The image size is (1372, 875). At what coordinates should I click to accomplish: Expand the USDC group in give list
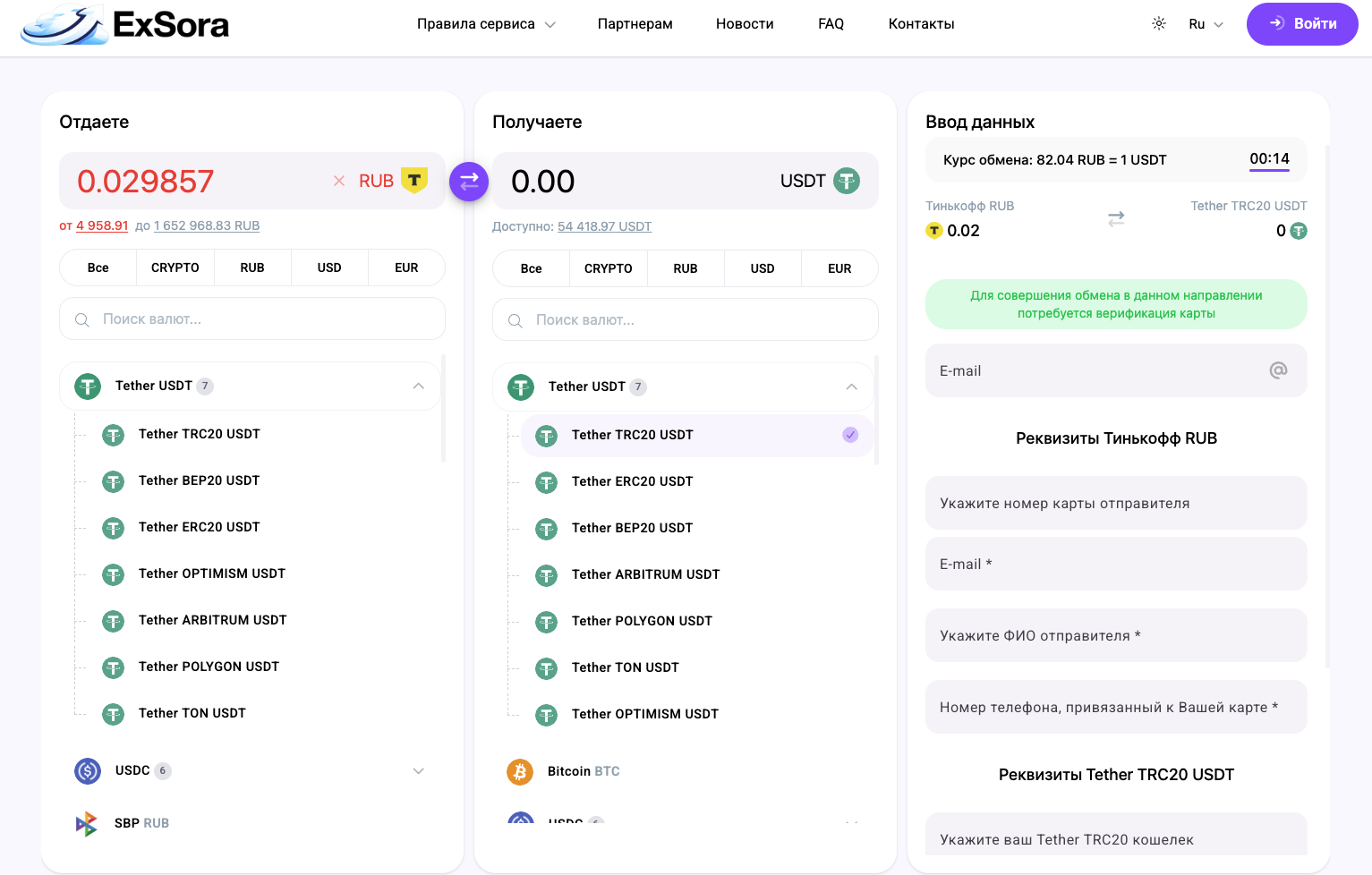pos(418,771)
